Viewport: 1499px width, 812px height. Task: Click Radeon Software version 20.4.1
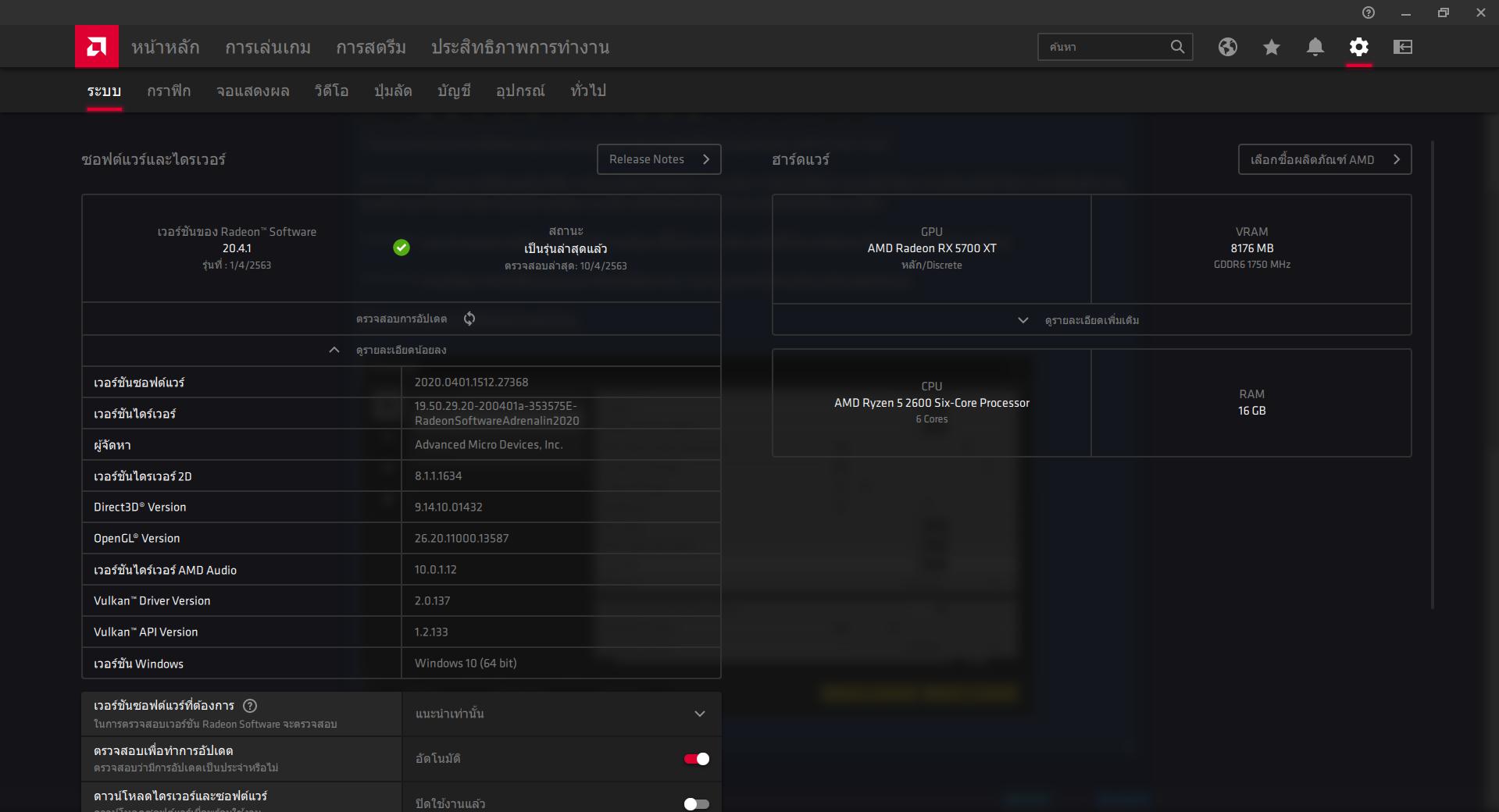237,248
